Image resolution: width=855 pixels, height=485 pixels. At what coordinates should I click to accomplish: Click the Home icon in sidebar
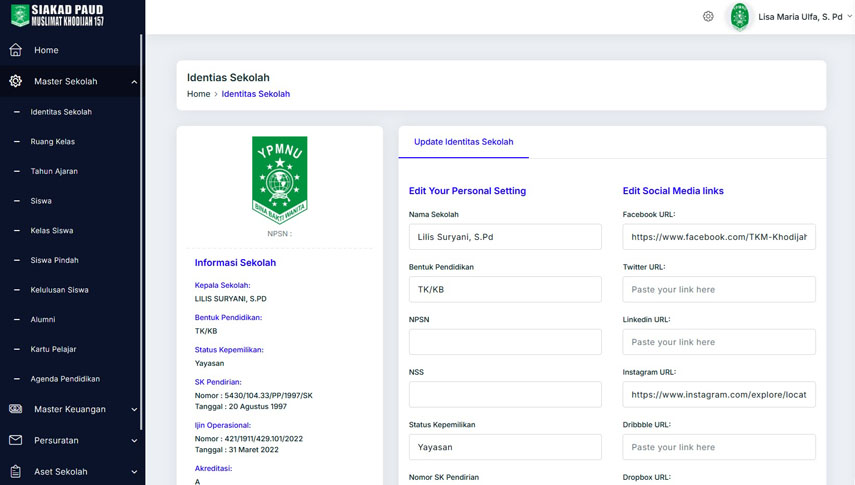point(15,50)
